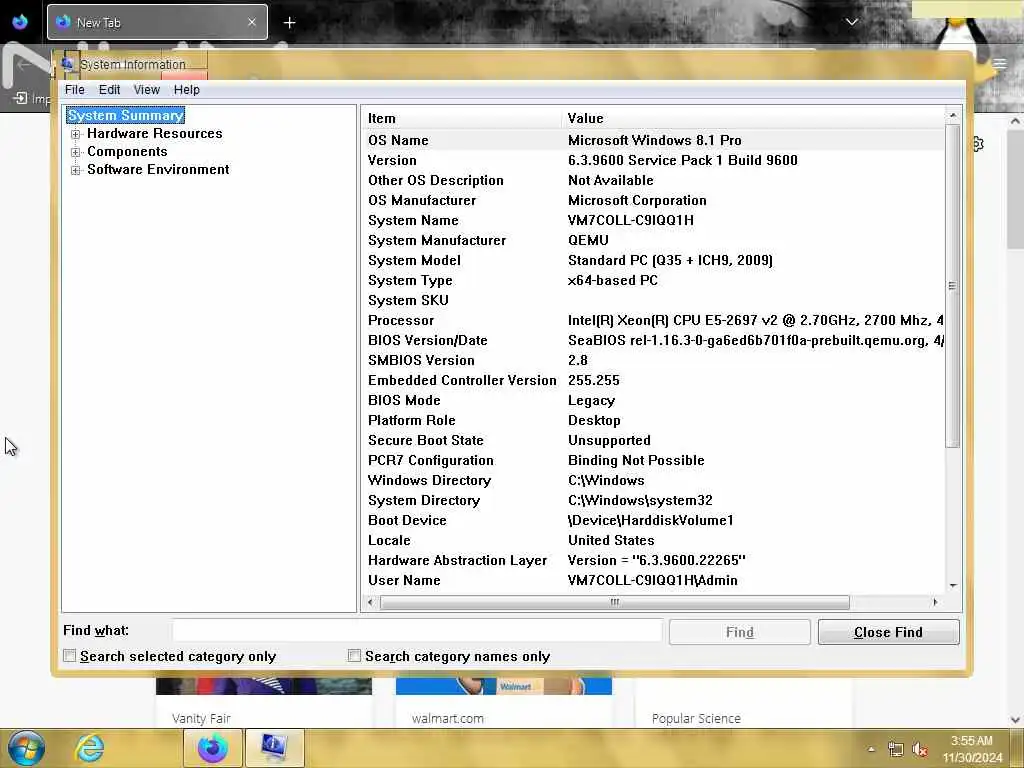Click scroll left arrow in details list
The width and height of the screenshot is (1024, 768).
370,602
